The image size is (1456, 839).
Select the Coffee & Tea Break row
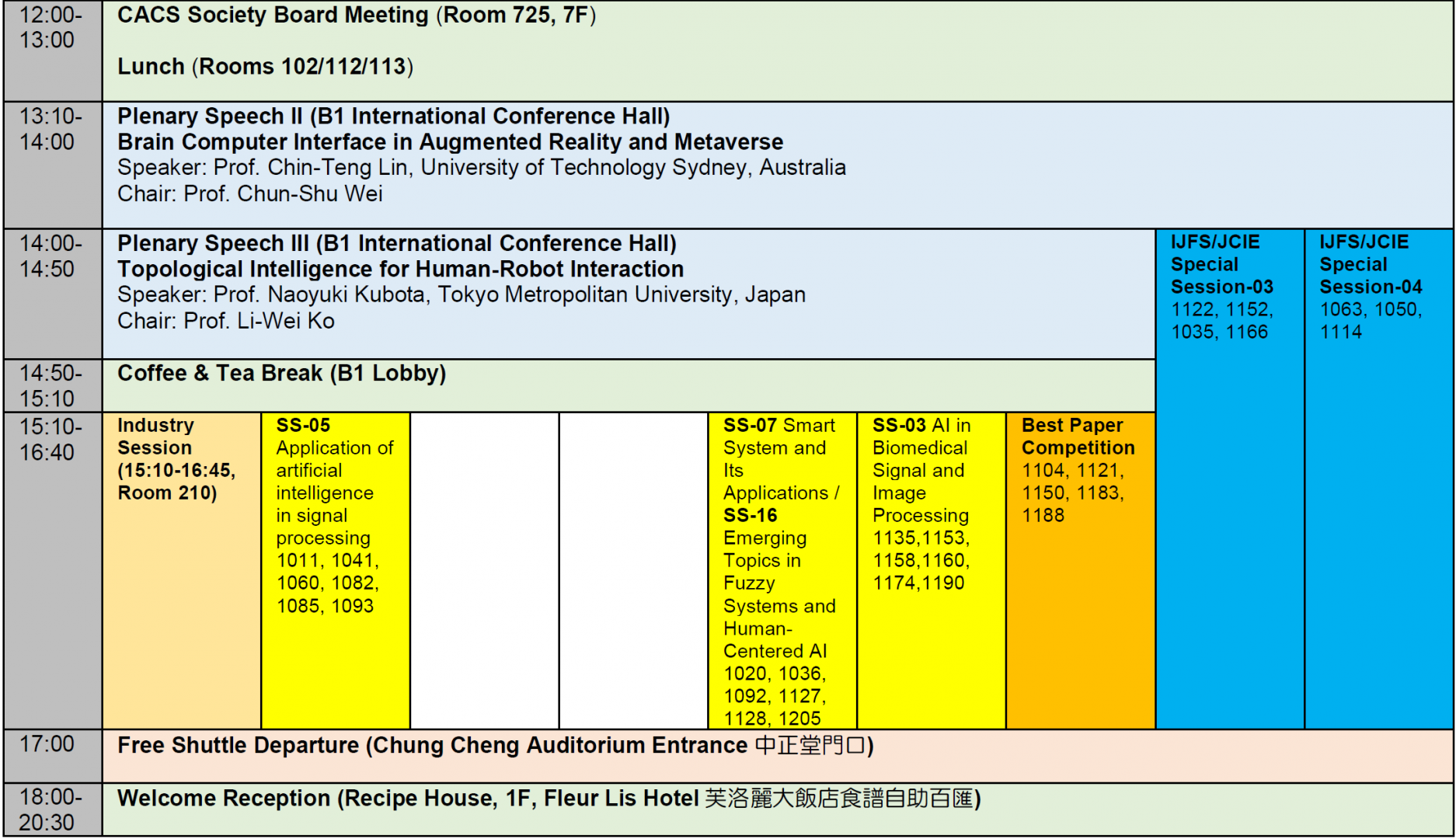coord(281,374)
